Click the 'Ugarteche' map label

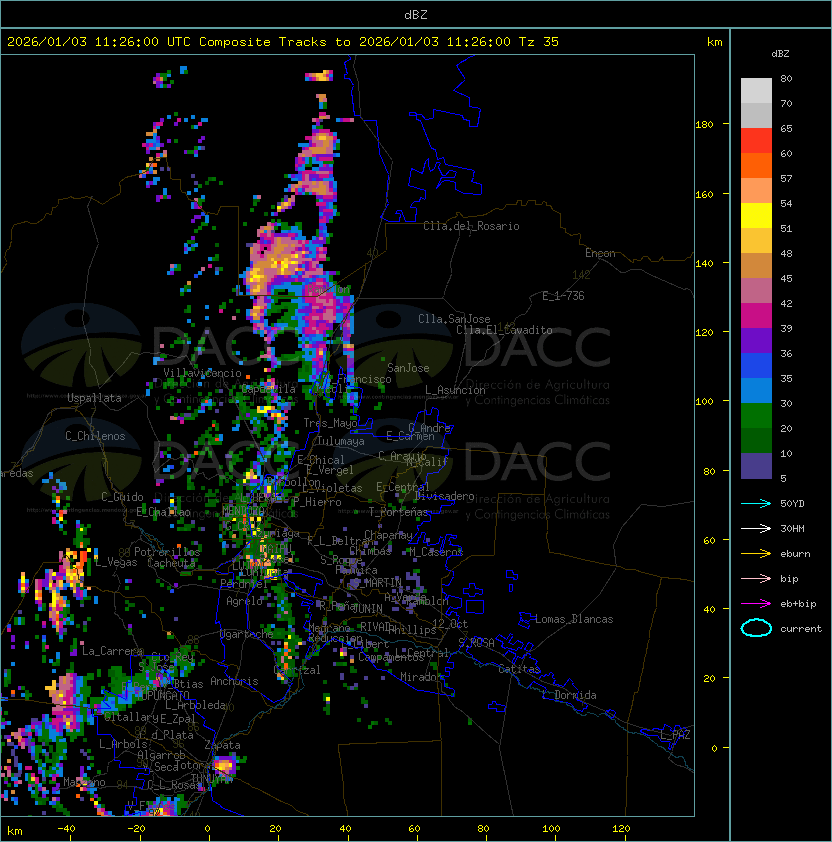pyautogui.click(x=247, y=634)
